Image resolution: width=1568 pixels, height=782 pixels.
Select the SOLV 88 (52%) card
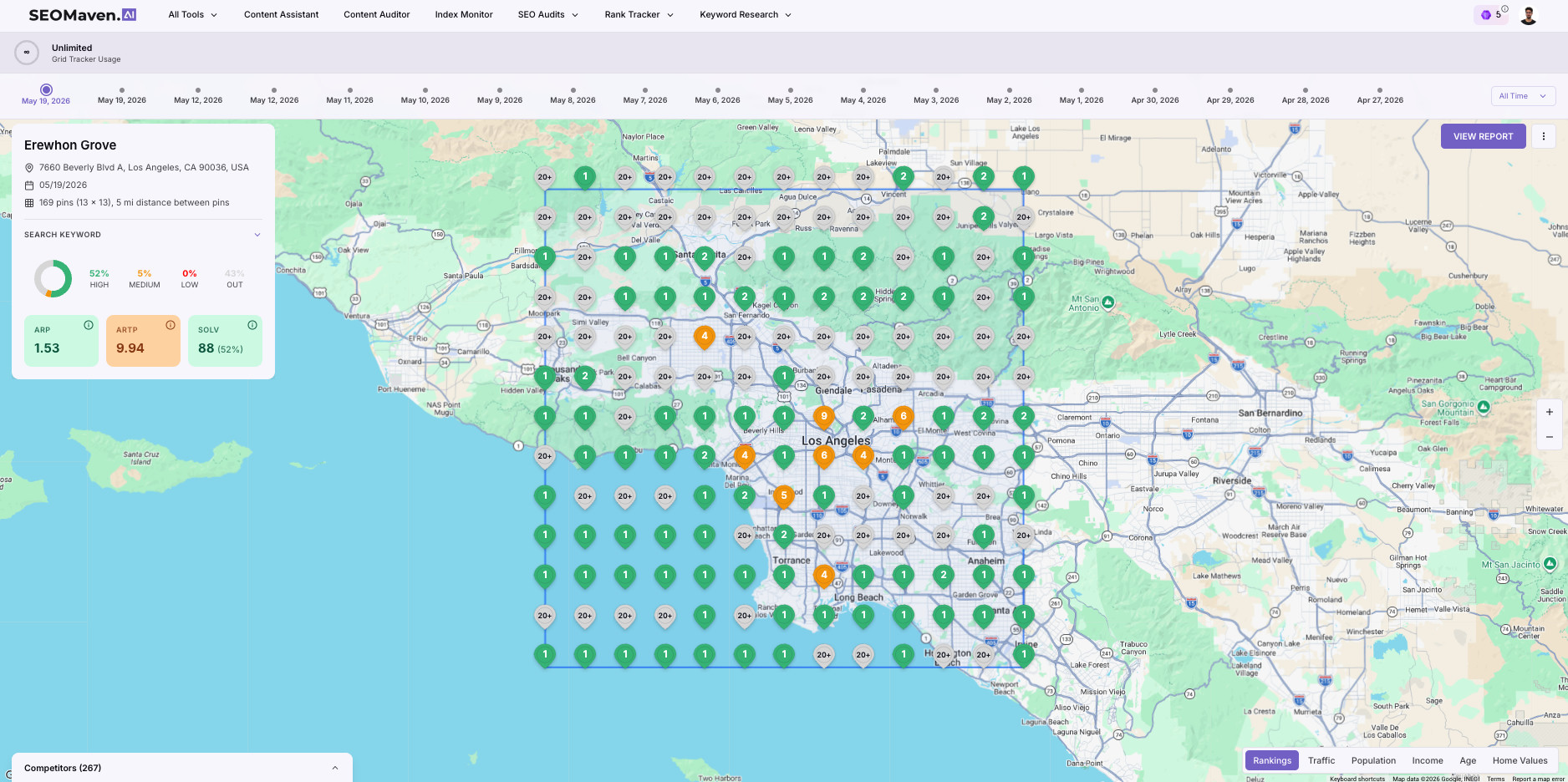(x=225, y=340)
